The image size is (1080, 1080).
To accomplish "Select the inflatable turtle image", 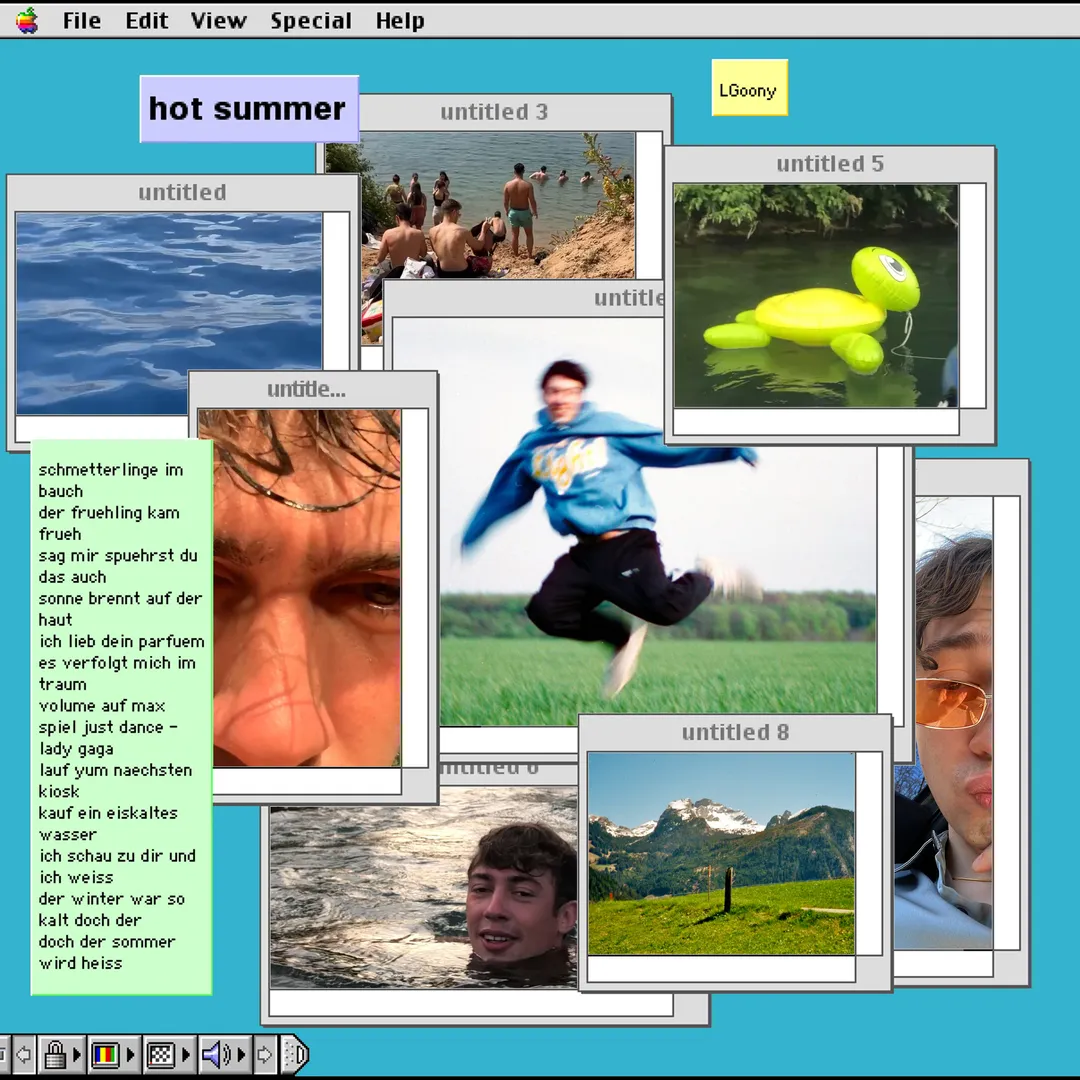I will [815, 295].
